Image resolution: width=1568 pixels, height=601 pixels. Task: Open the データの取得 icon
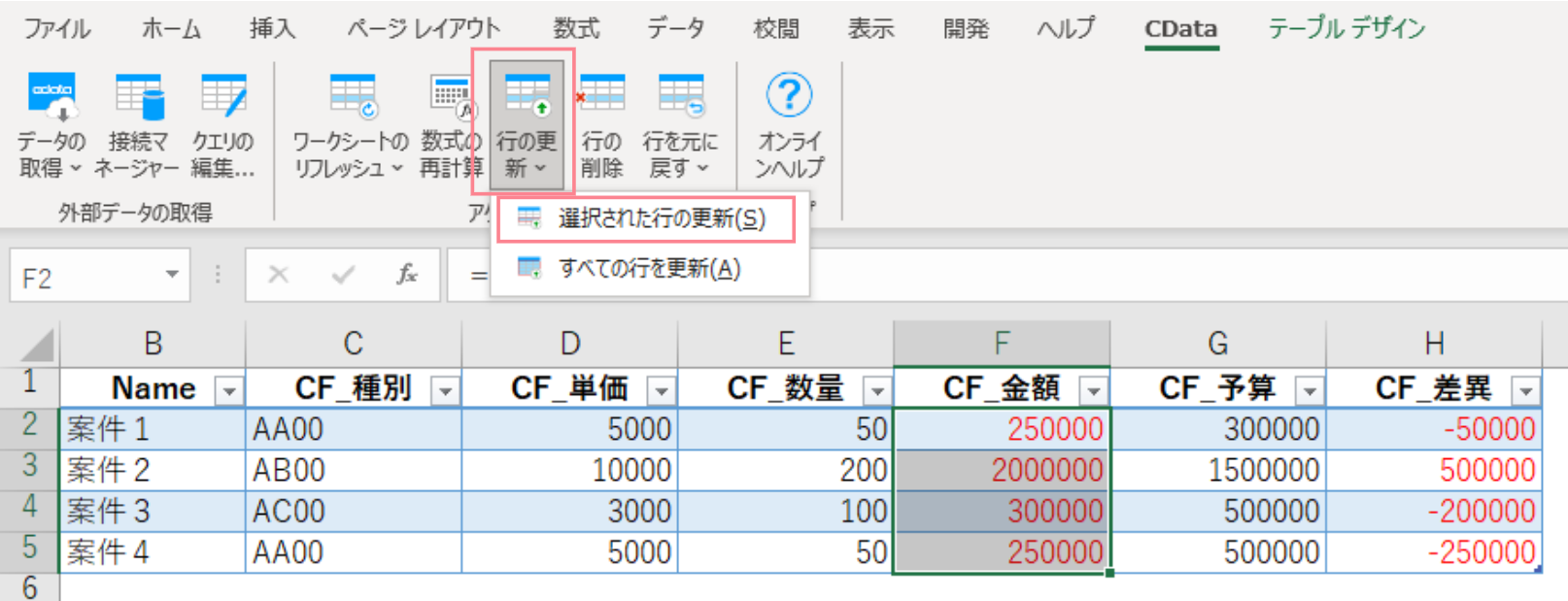(51, 124)
